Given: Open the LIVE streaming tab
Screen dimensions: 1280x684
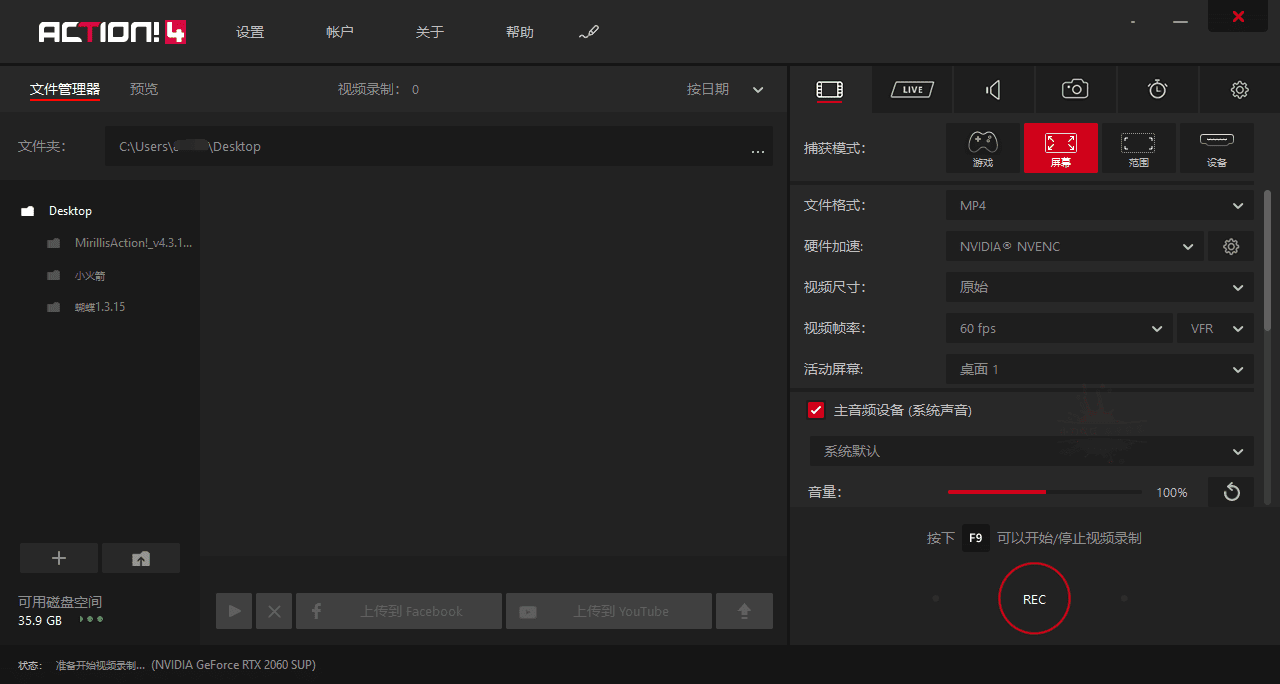Looking at the screenshot, I should click(x=911, y=89).
